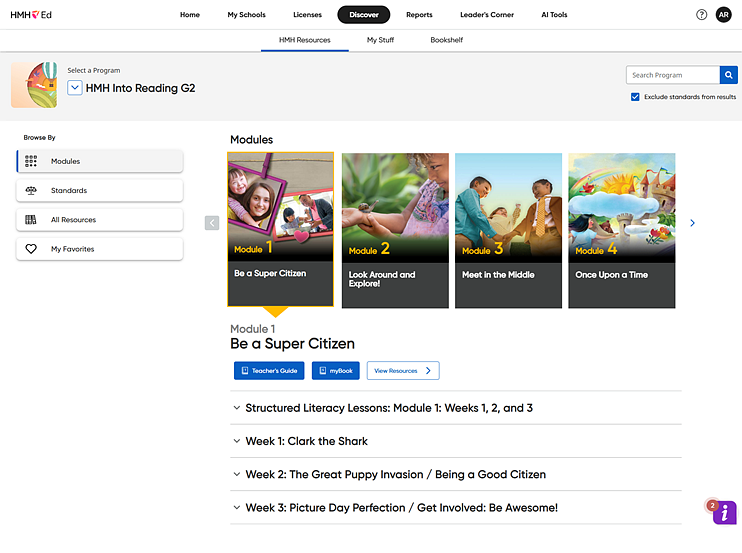Expand Week 1: Clark the Shark

point(456,441)
